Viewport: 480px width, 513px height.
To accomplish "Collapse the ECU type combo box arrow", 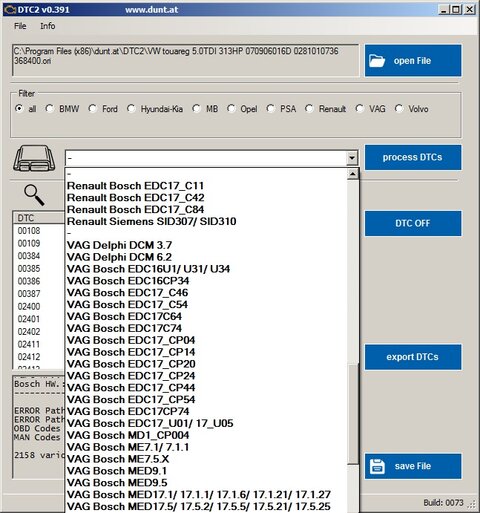I will click(352, 158).
